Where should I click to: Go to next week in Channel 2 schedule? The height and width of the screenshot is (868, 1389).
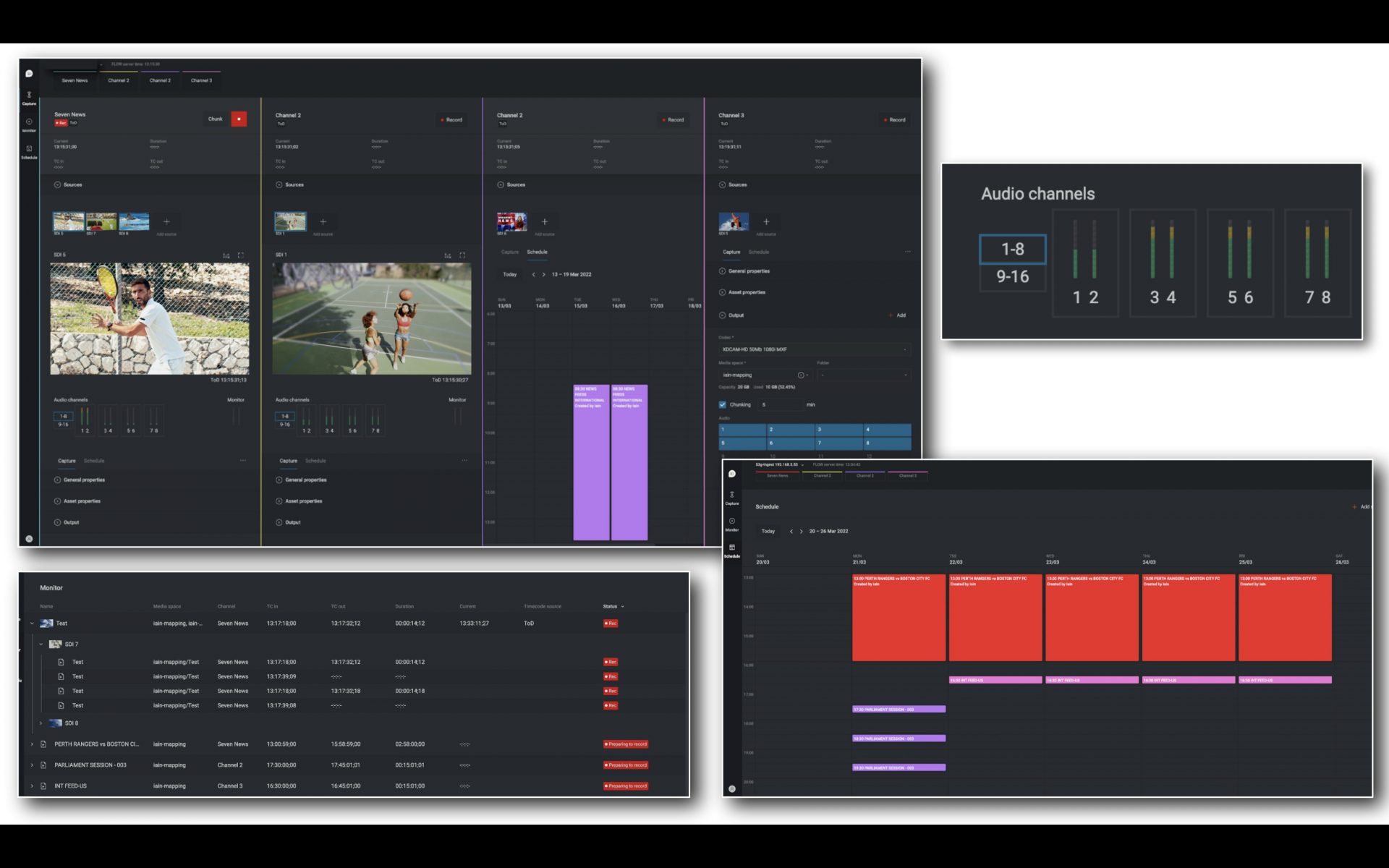click(544, 275)
